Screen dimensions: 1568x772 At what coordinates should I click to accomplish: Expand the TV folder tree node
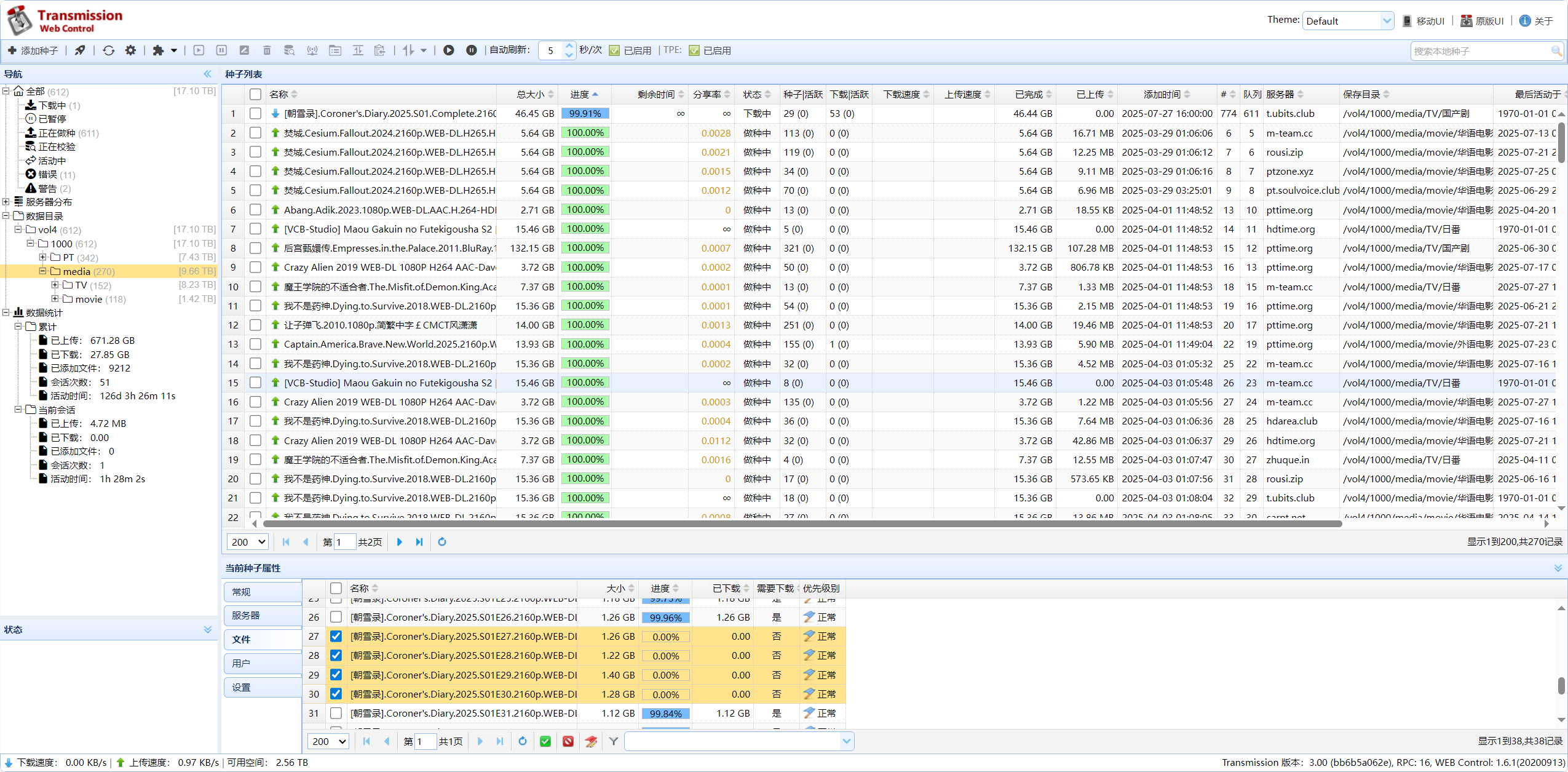(55, 285)
